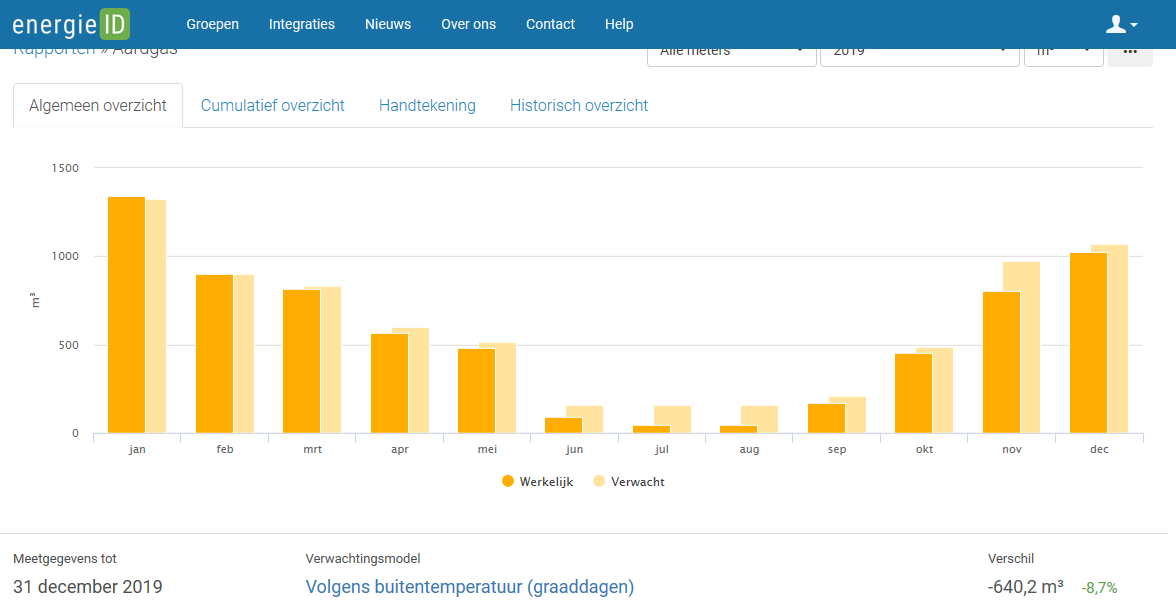Click the 'Verschil' label

coord(1011,559)
